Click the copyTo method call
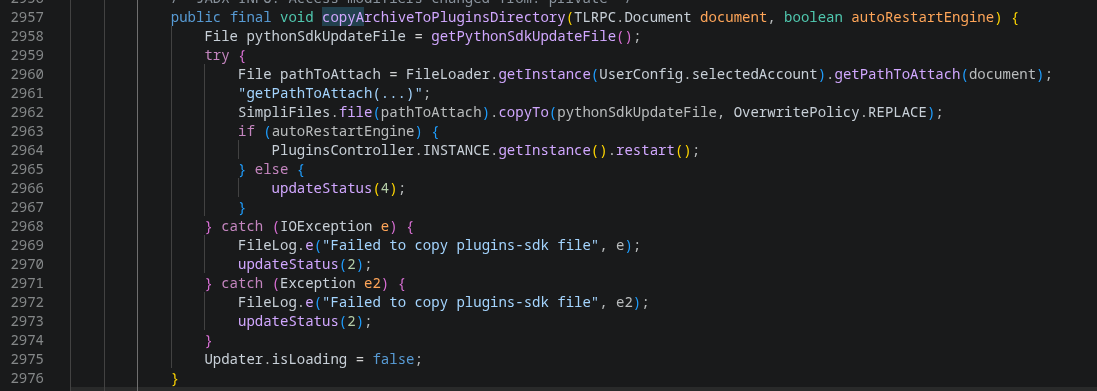The width and height of the screenshot is (1097, 391). click(523, 112)
